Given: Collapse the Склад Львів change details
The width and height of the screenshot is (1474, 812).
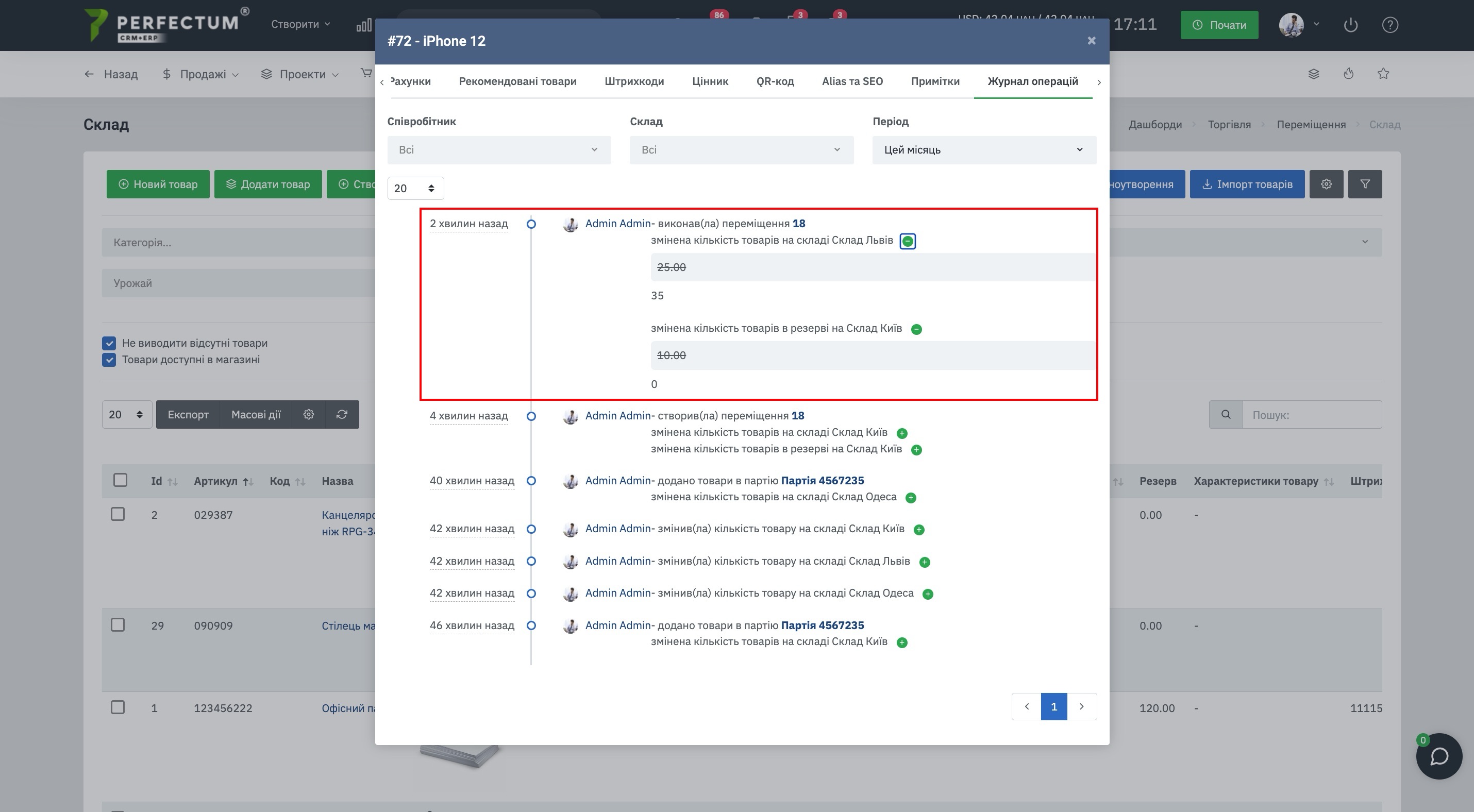Looking at the screenshot, I should pos(908,241).
